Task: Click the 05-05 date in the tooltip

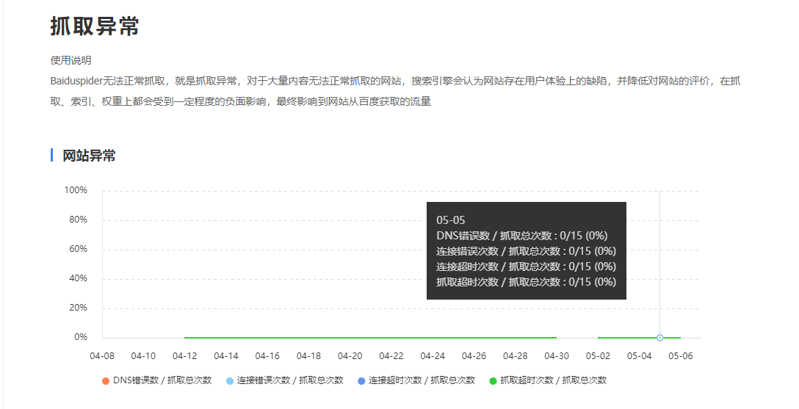Action: 450,221
